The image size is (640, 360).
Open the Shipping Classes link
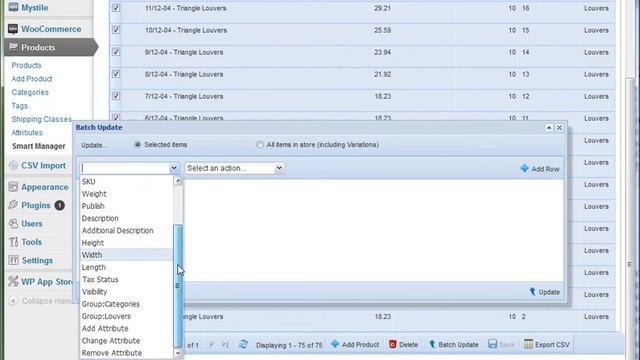tap(41, 119)
